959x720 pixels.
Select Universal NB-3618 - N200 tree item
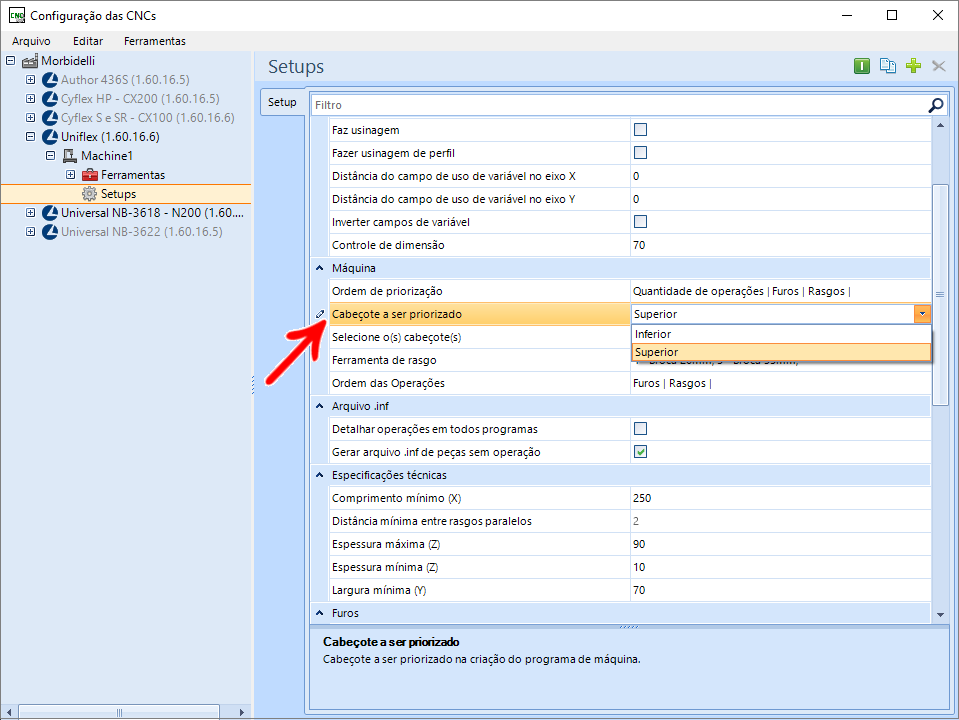151,213
